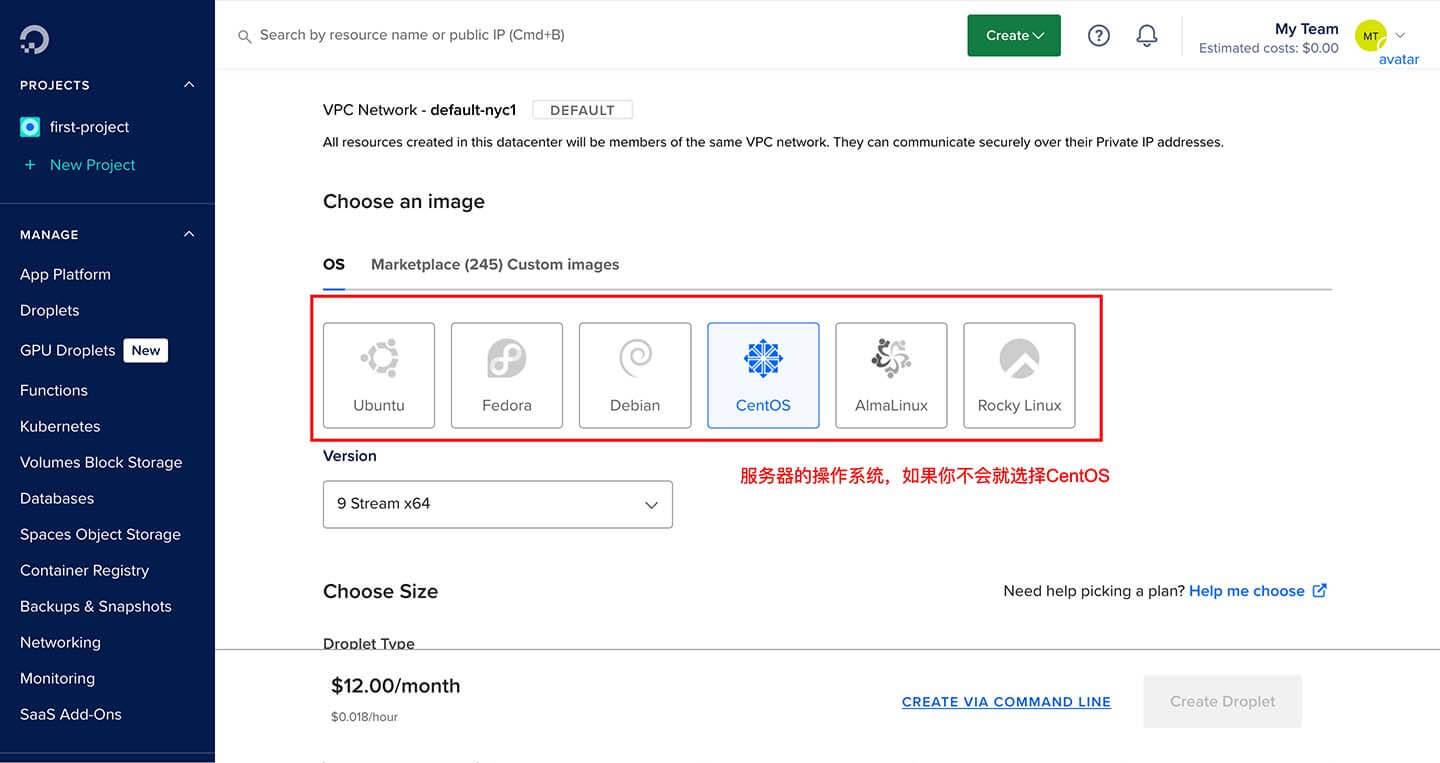Click the New badge beside GPU Droplets
This screenshot has height=763, width=1440.
click(146, 350)
